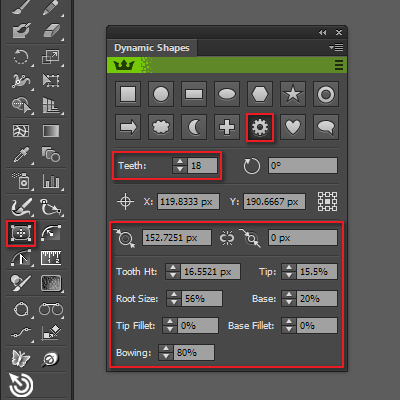400x400 pixels.
Task: Select the ruler measure tool
Action: 51,258
